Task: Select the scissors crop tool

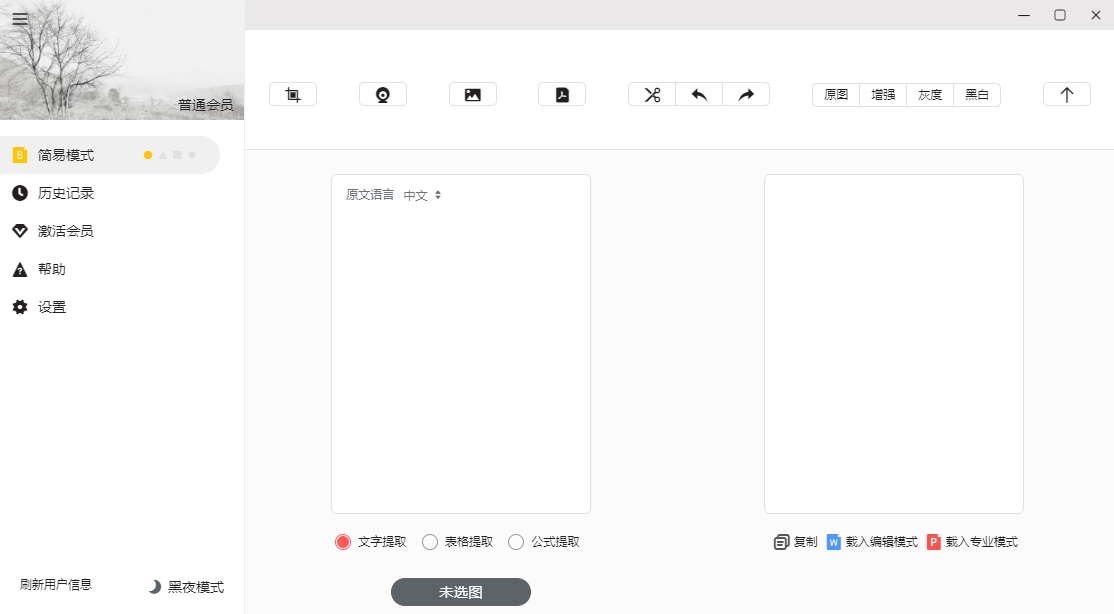Action: tap(651, 93)
